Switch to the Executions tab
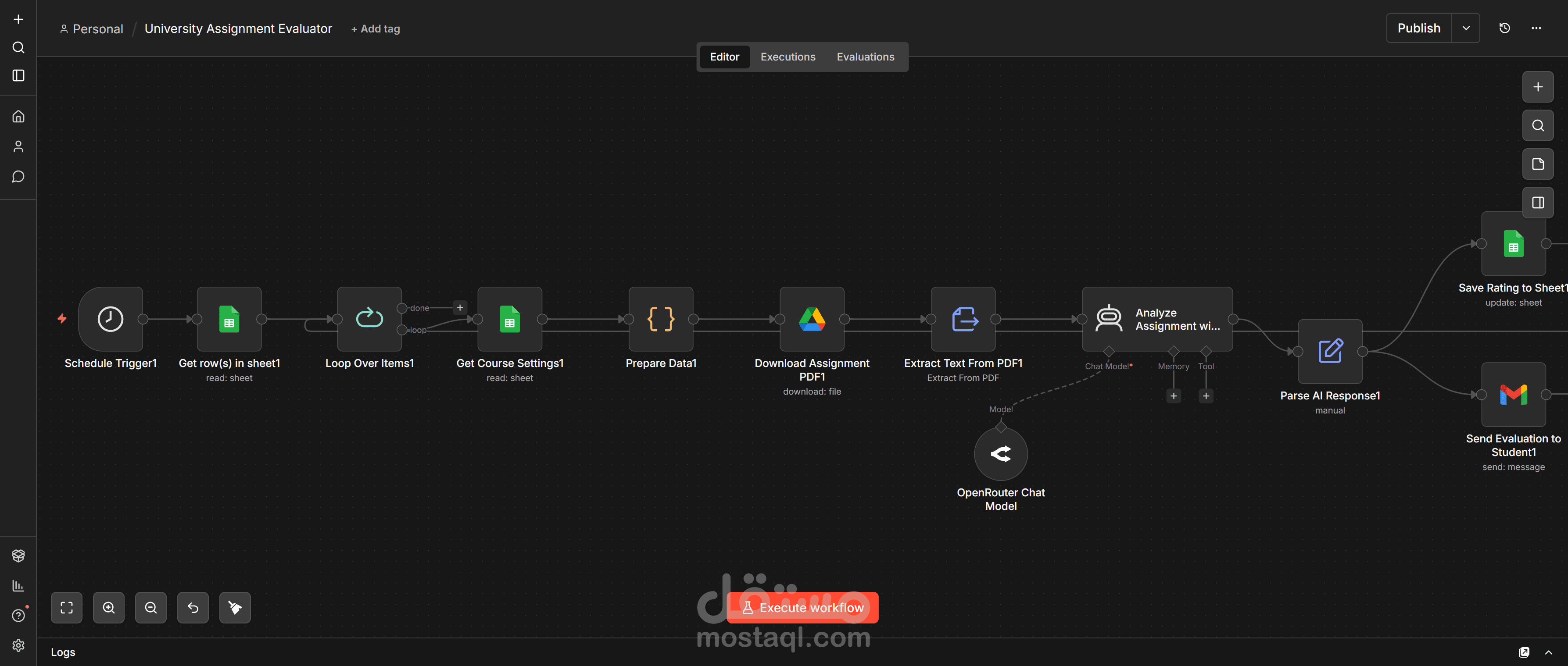The image size is (1568, 666). (788, 57)
